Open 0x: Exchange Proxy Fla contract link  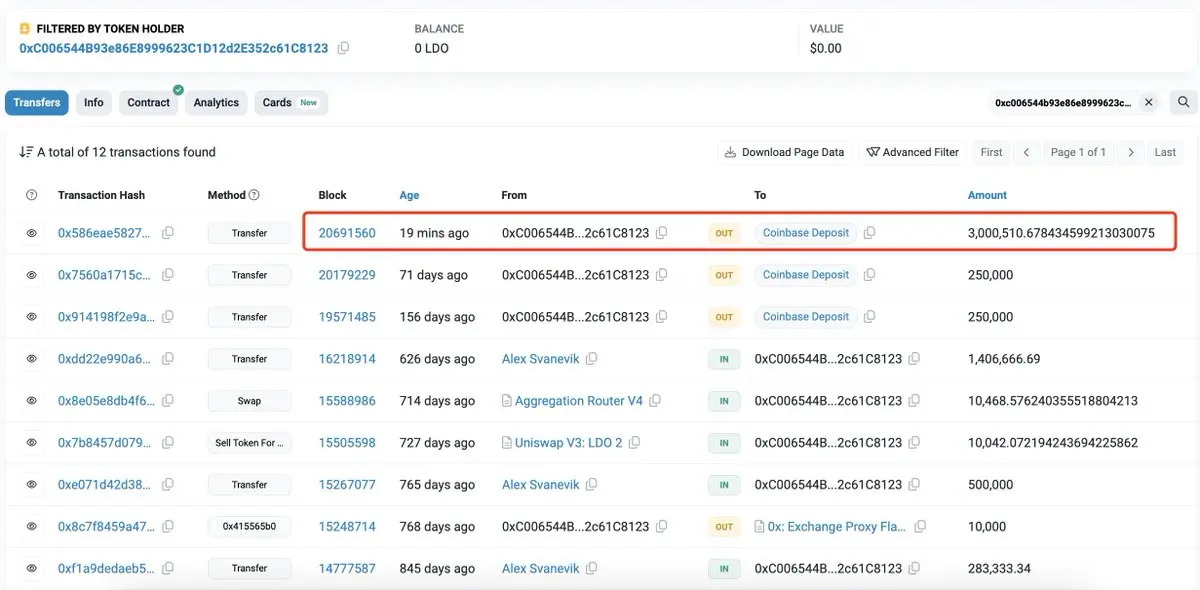(x=838, y=526)
